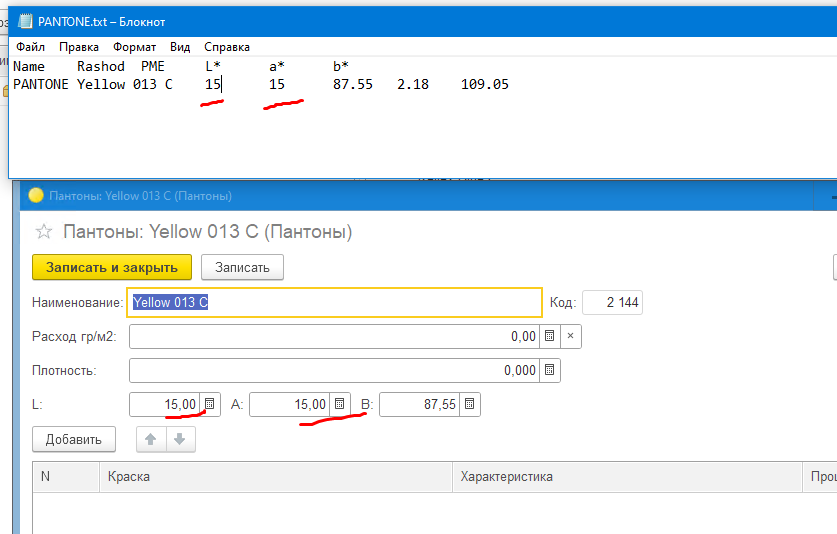
Task: Click the b* header text in Notepad
Action: tap(341, 66)
